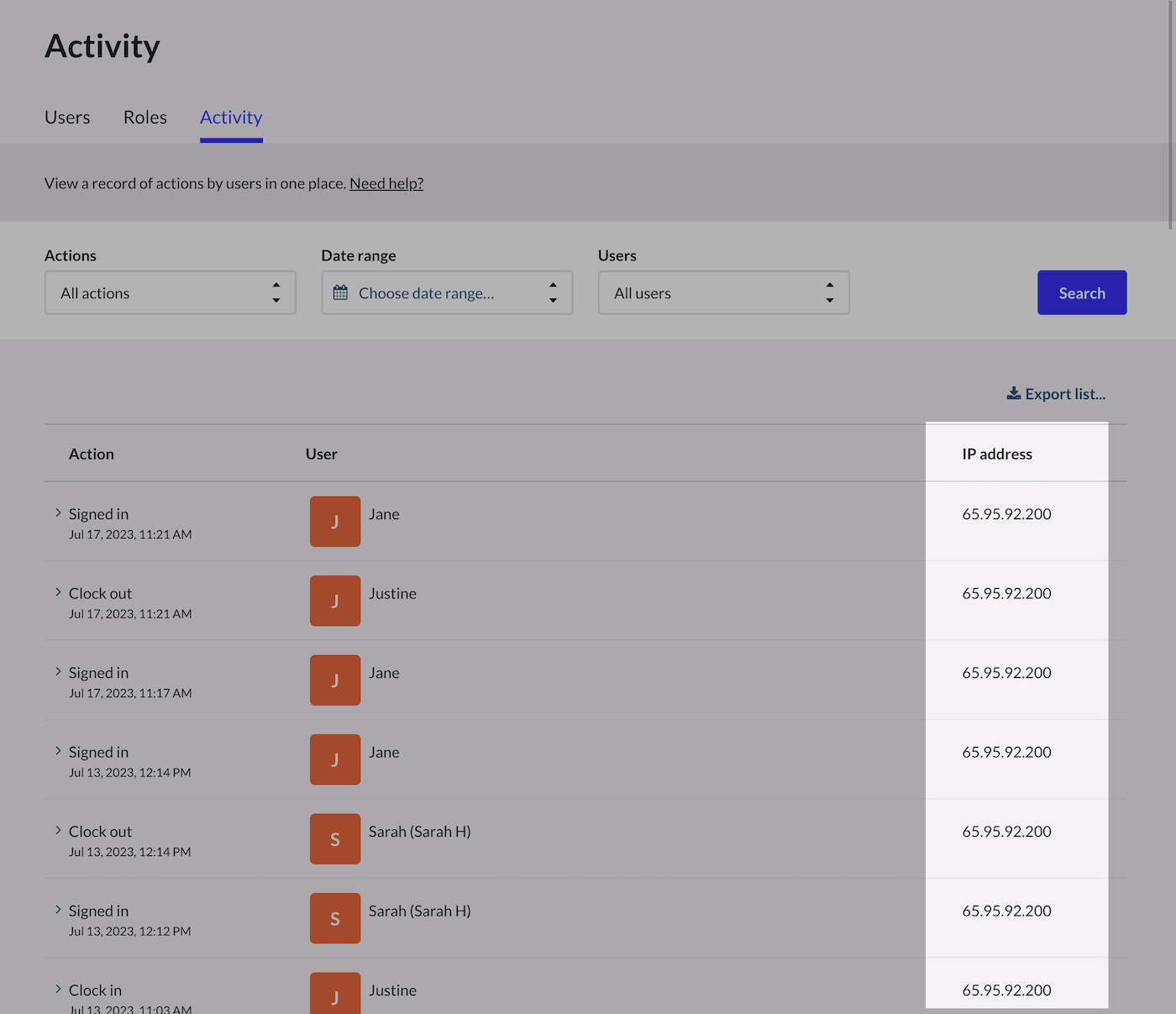Click Jane's avatar on the 11:17 AM row
1176x1014 pixels.
[335, 680]
